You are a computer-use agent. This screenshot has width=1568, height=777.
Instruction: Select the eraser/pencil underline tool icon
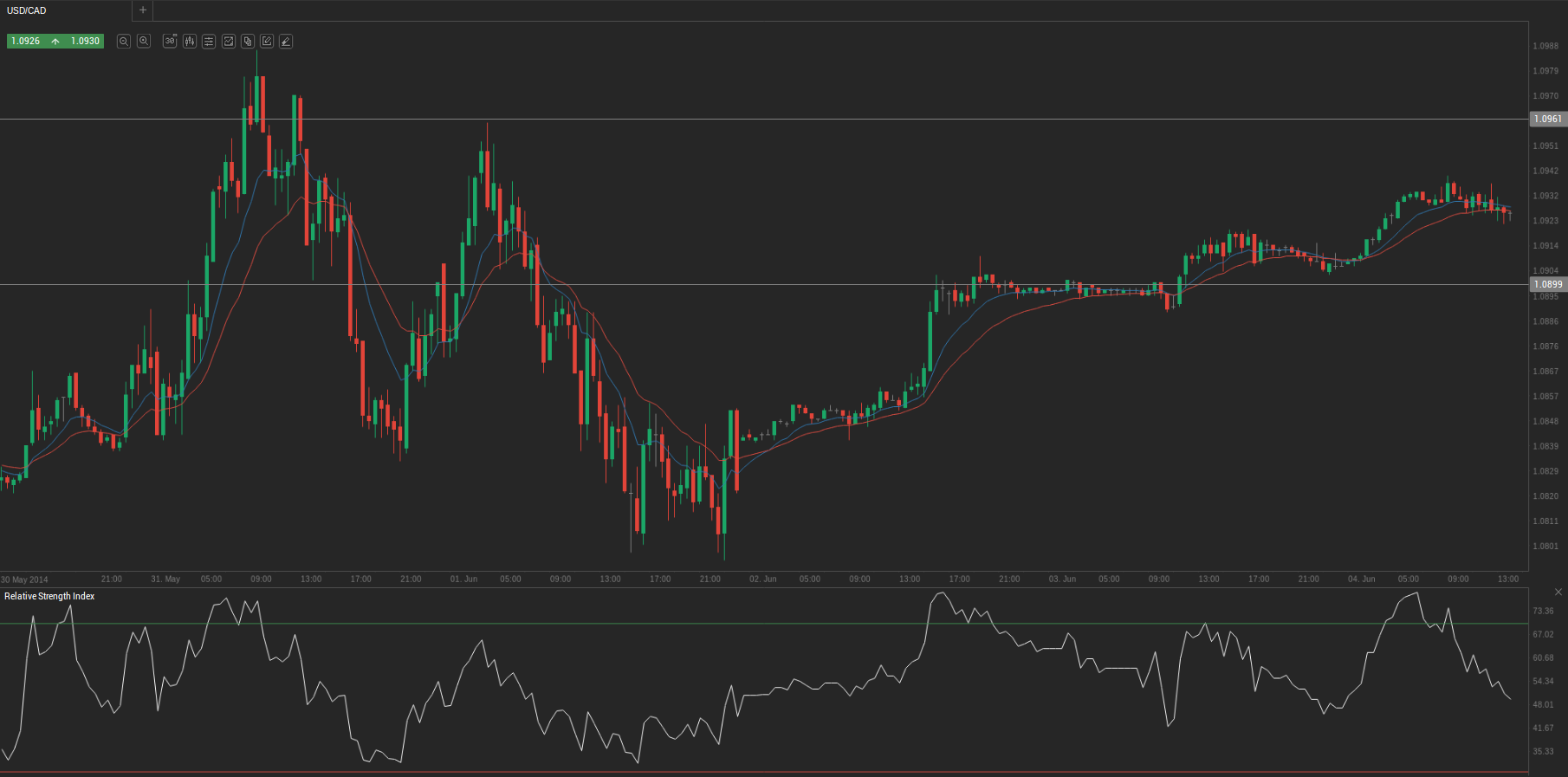click(286, 41)
